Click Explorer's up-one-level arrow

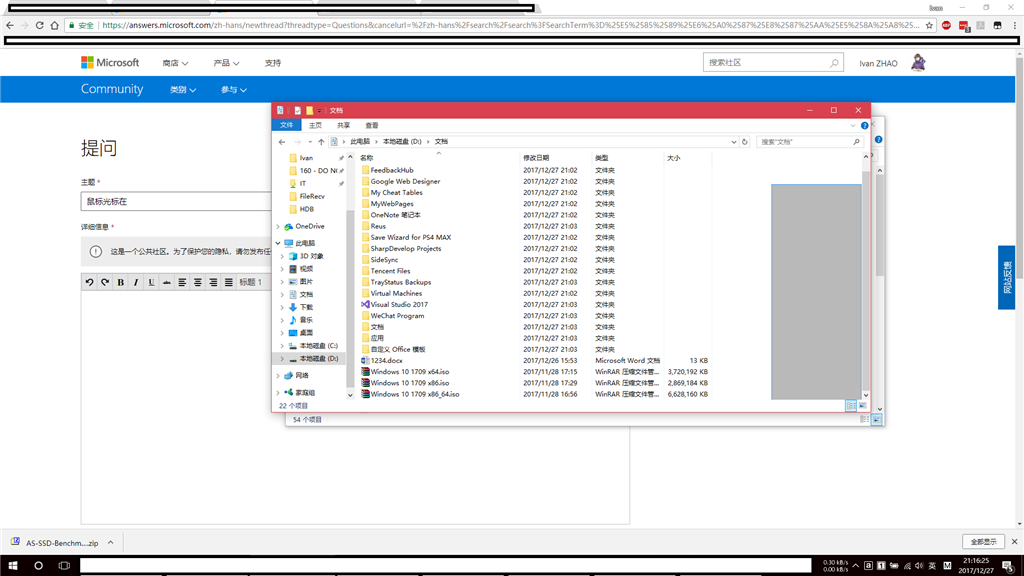tap(321, 142)
